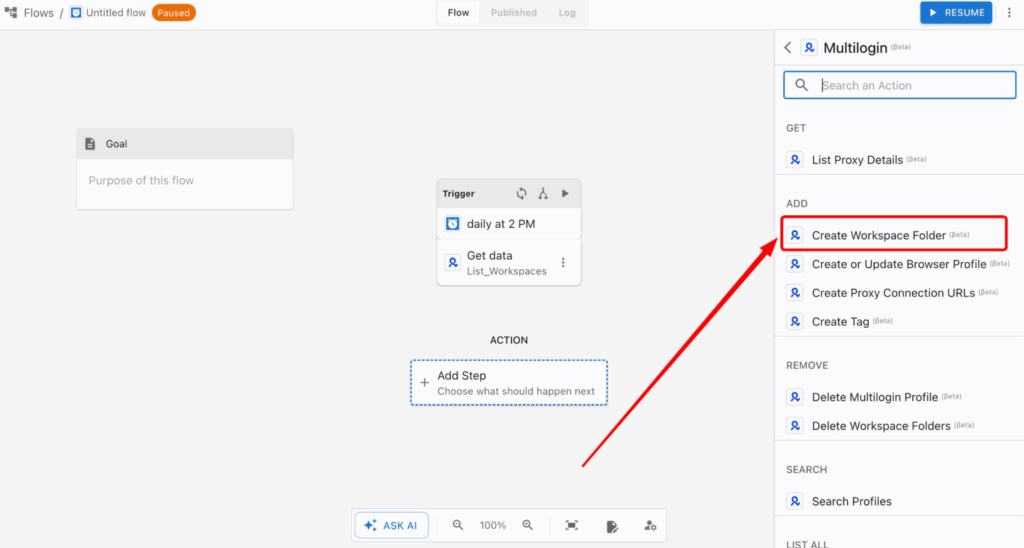
Task: Click the Untitled flow schedule icon
Action: 76,12
